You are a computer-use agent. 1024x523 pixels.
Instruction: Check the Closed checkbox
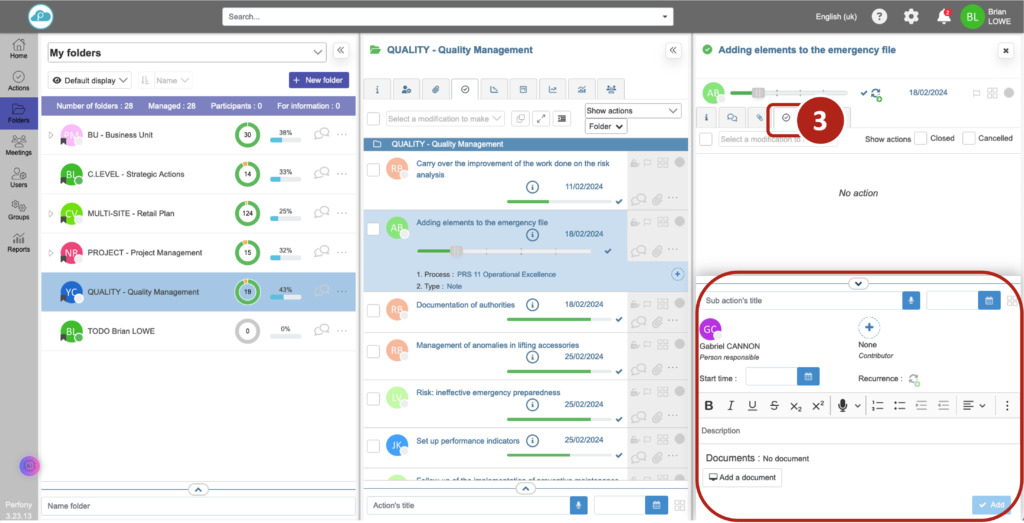920,139
